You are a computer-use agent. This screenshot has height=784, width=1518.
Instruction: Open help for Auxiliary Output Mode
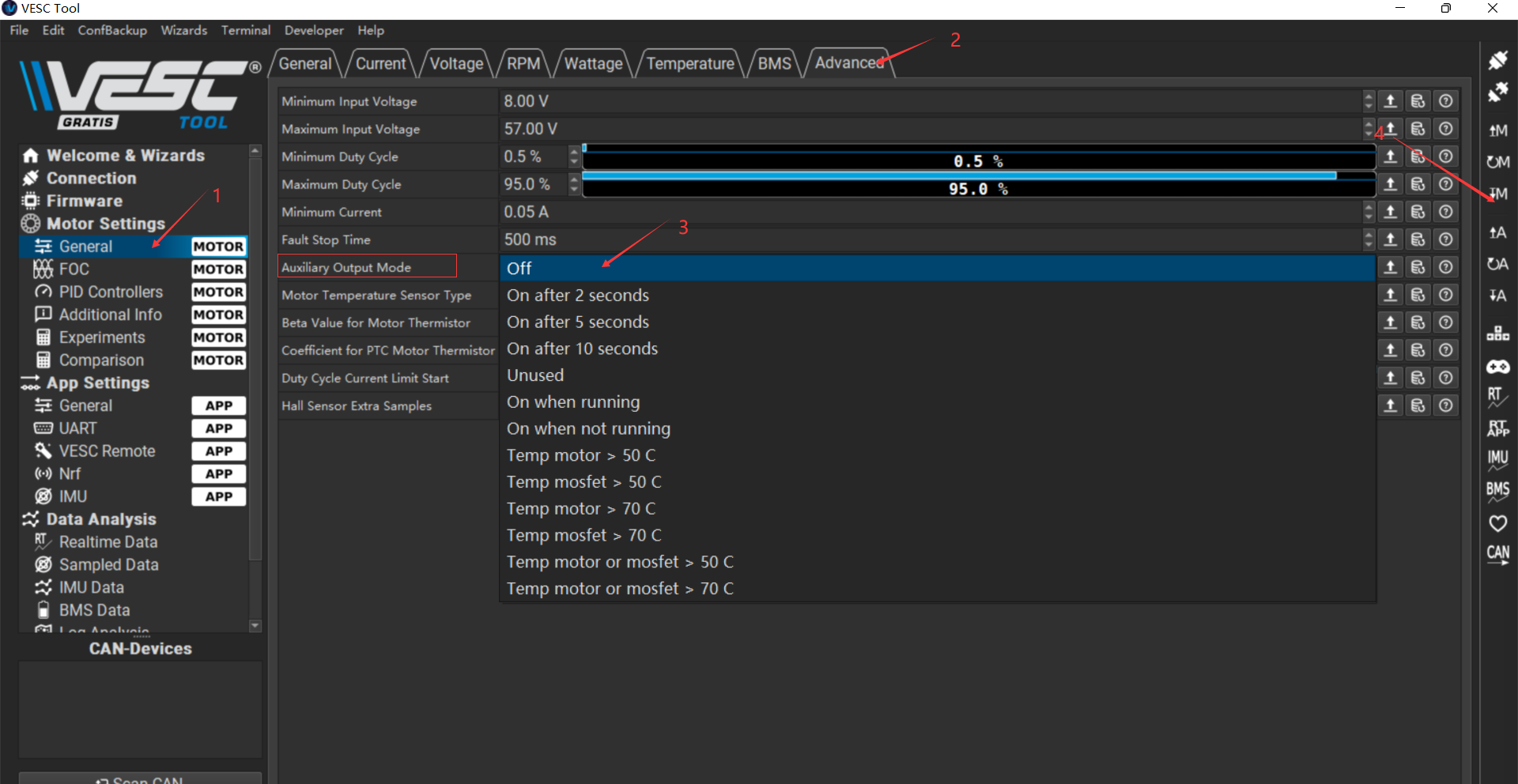pyautogui.click(x=1445, y=267)
